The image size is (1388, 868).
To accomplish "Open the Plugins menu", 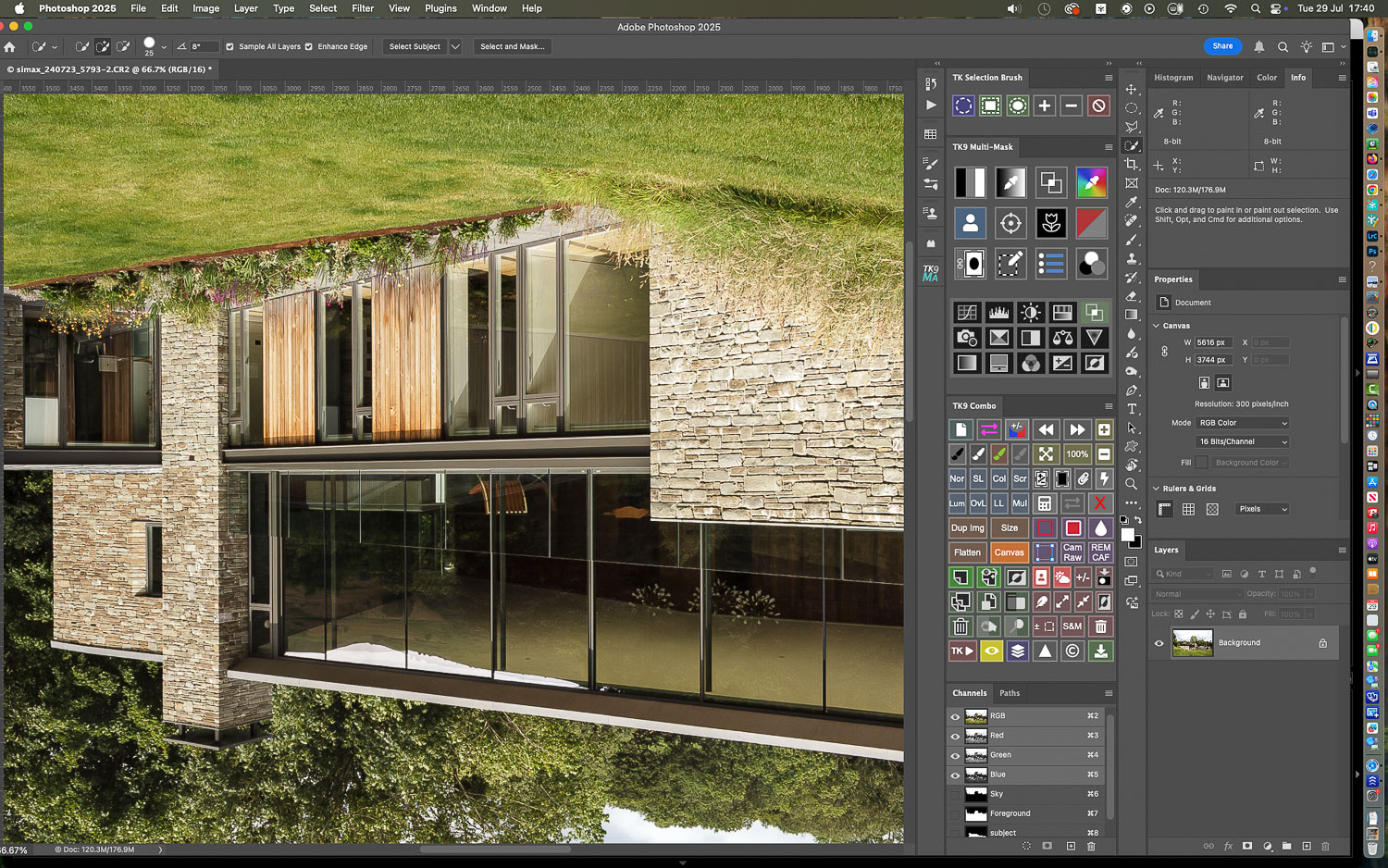I will click(x=440, y=8).
